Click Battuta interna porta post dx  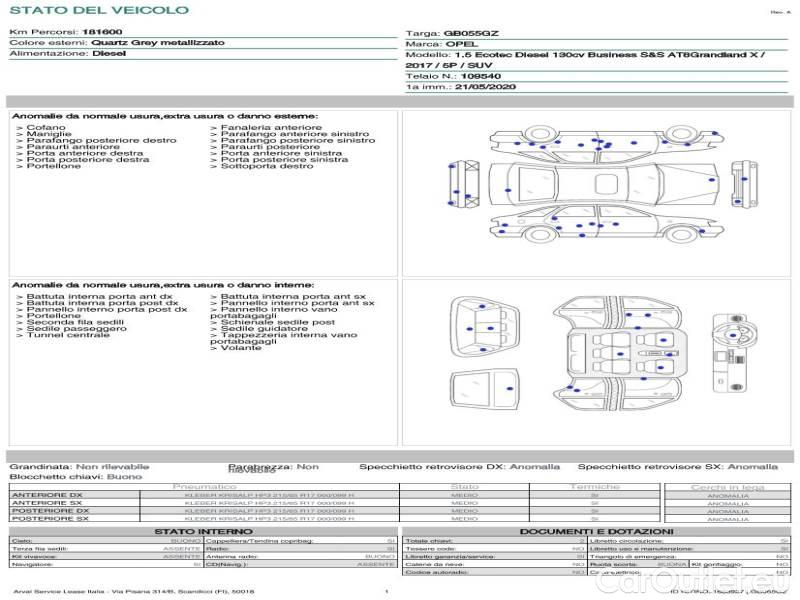tap(97, 303)
